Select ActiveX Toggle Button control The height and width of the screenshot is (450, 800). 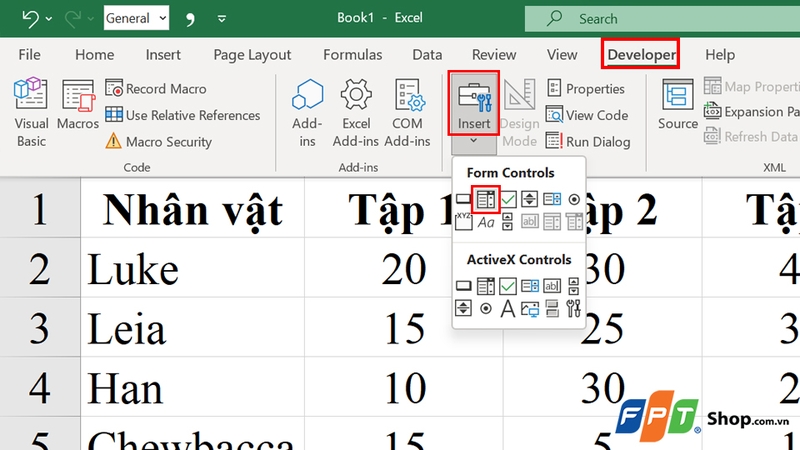(552, 308)
